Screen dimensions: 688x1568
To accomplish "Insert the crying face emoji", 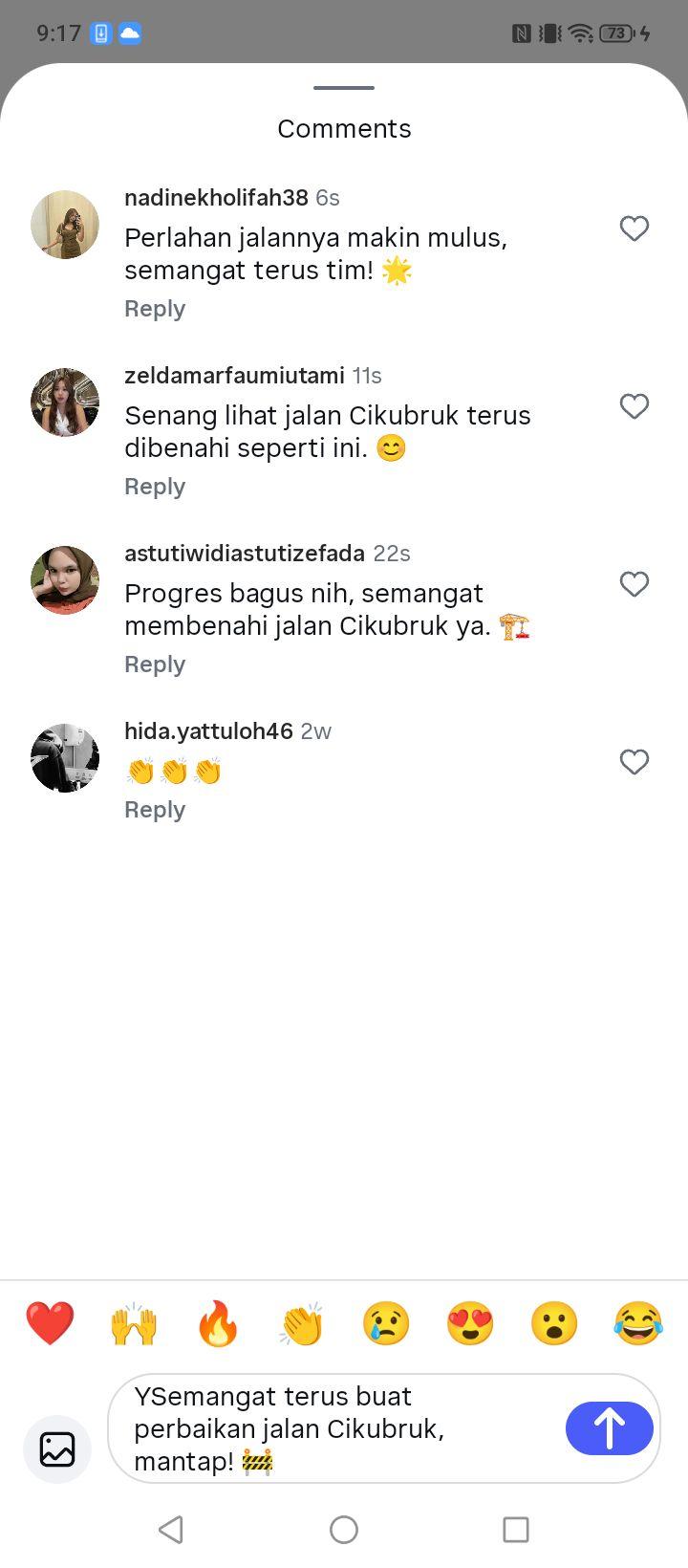I will click(x=386, y=1324).
